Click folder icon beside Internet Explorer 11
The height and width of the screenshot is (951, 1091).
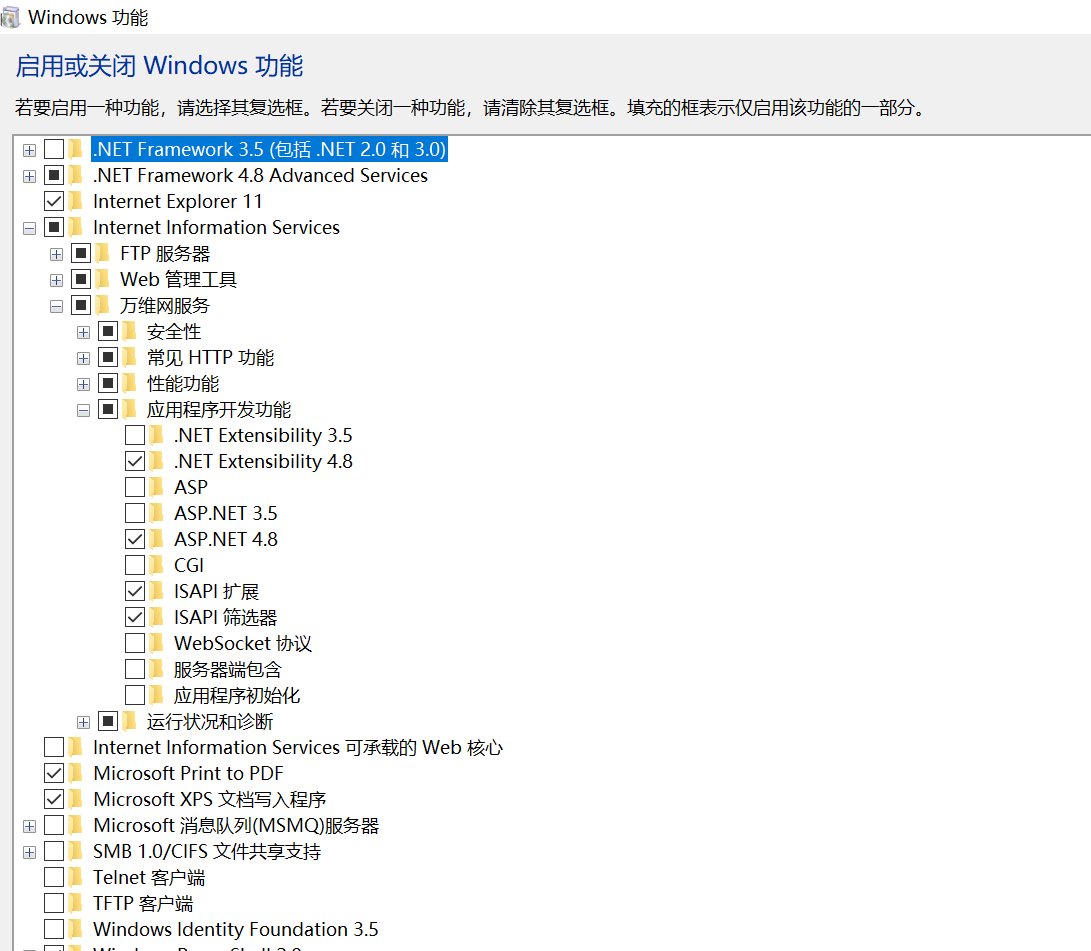(77, 201)
